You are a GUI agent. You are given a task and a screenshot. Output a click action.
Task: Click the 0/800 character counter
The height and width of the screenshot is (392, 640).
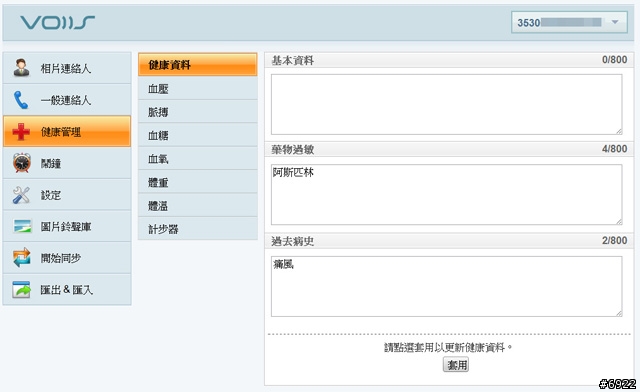point(614,60)
